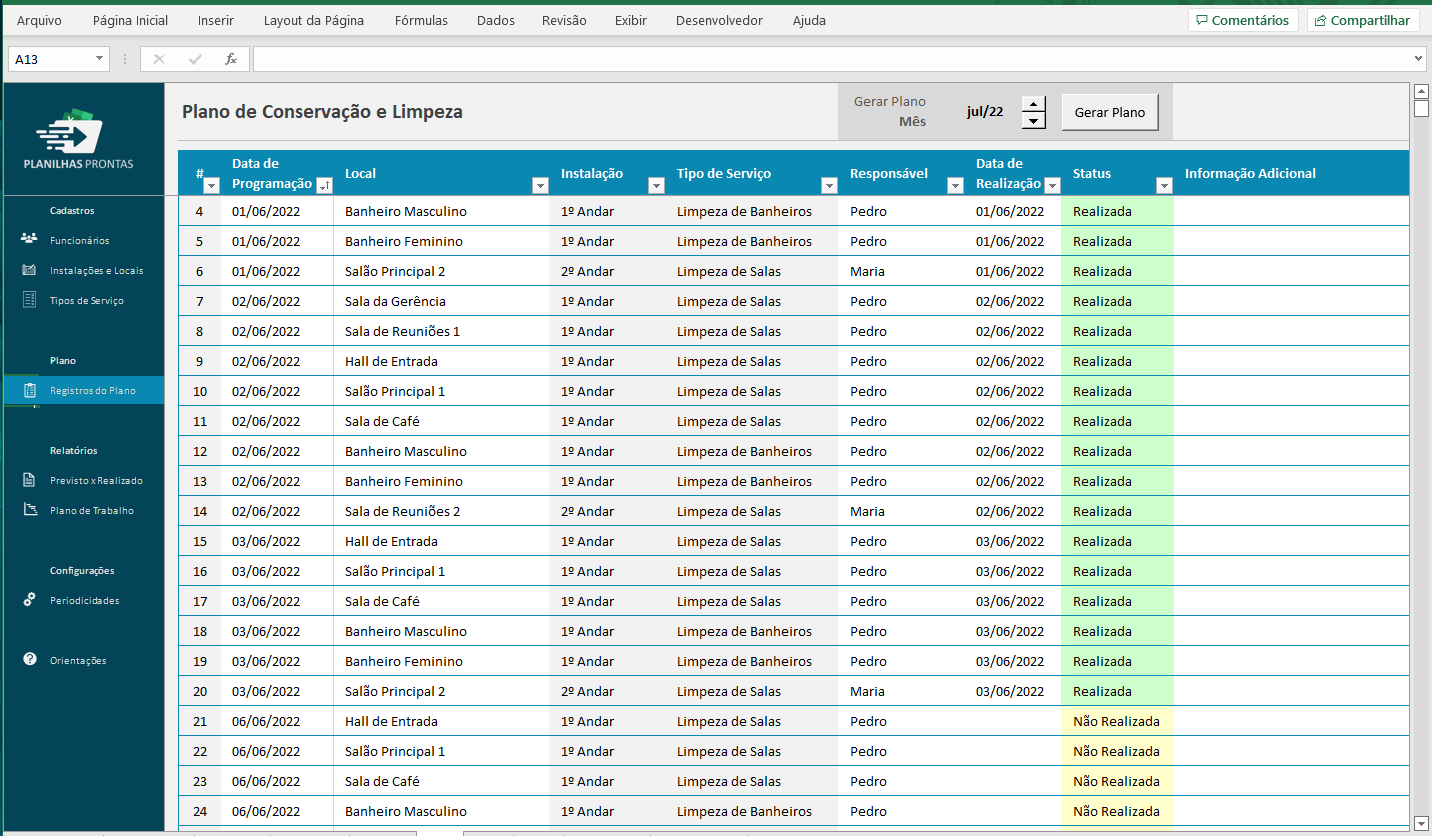Image resolution: width=1432 pixels, height=836 pixels.
Task: Click the insert function fx icon
Action: (x=230, y=59)
